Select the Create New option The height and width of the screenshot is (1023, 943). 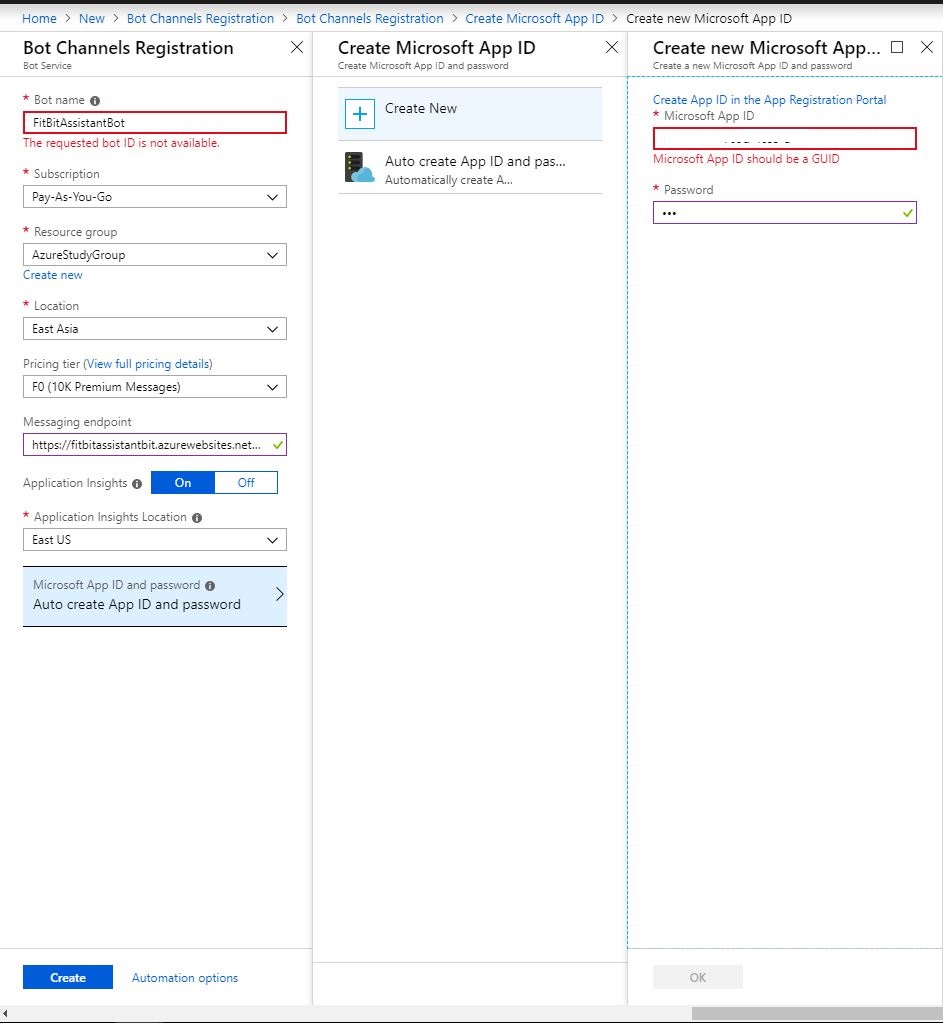(x=470, y=114)
